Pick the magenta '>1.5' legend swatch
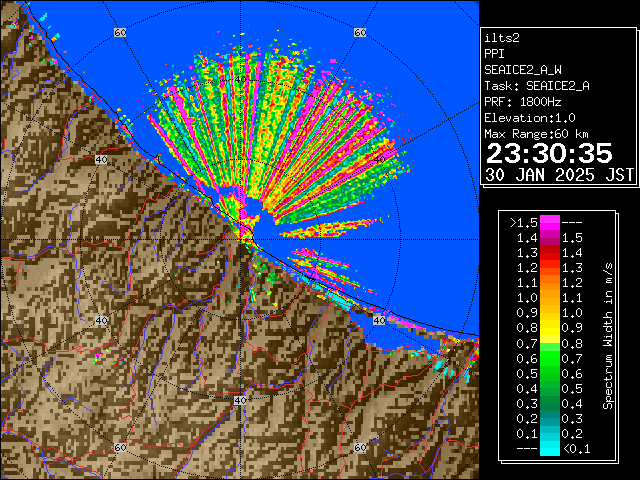 pos(550,222)
